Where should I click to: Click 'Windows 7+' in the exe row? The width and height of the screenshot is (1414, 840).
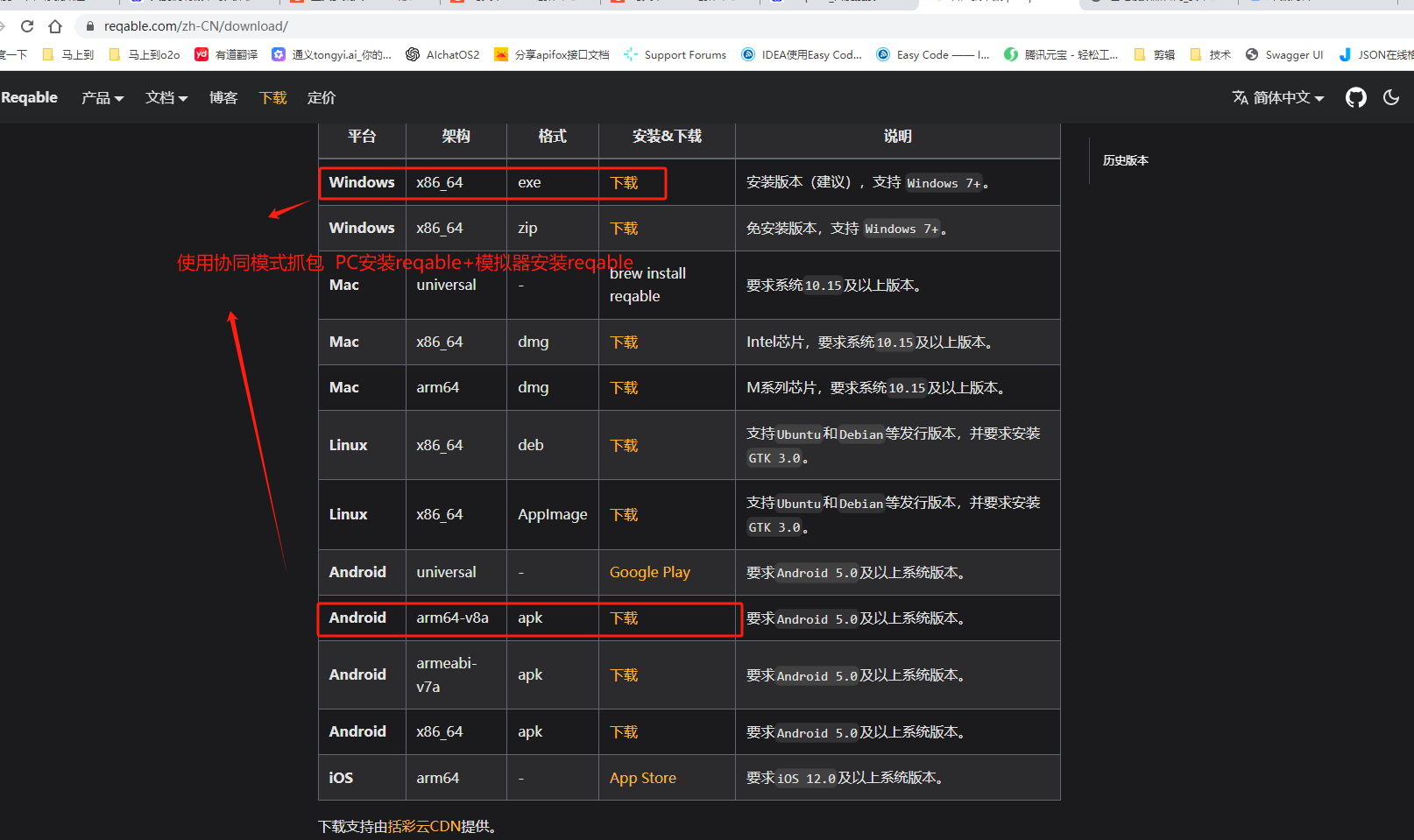[944, 183]
